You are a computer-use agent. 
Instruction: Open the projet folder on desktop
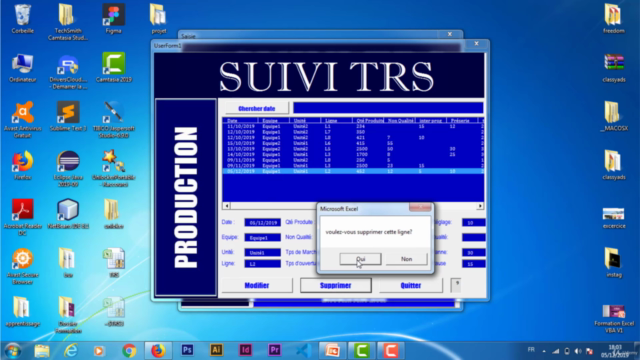pos(158,19)
